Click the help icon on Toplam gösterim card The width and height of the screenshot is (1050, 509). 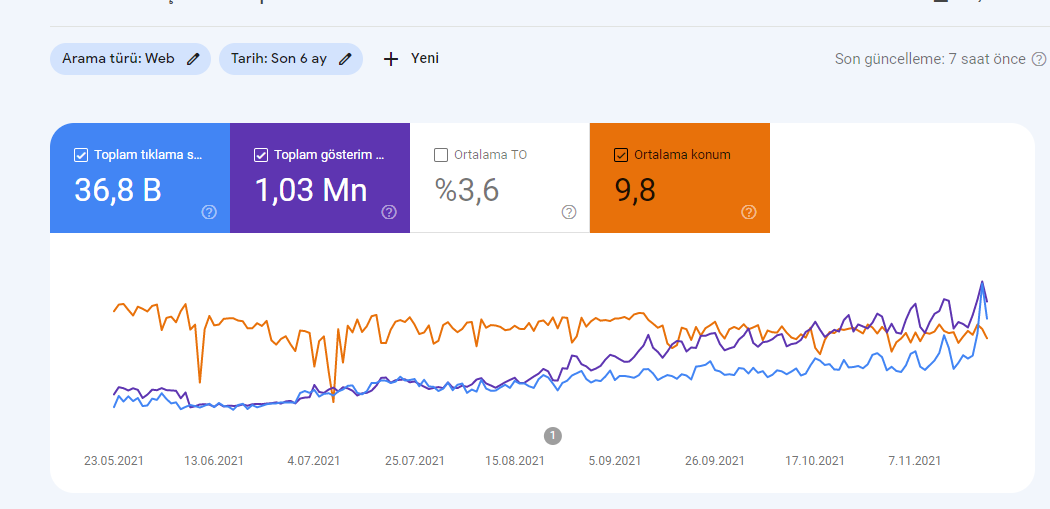(x=389, y=212)
